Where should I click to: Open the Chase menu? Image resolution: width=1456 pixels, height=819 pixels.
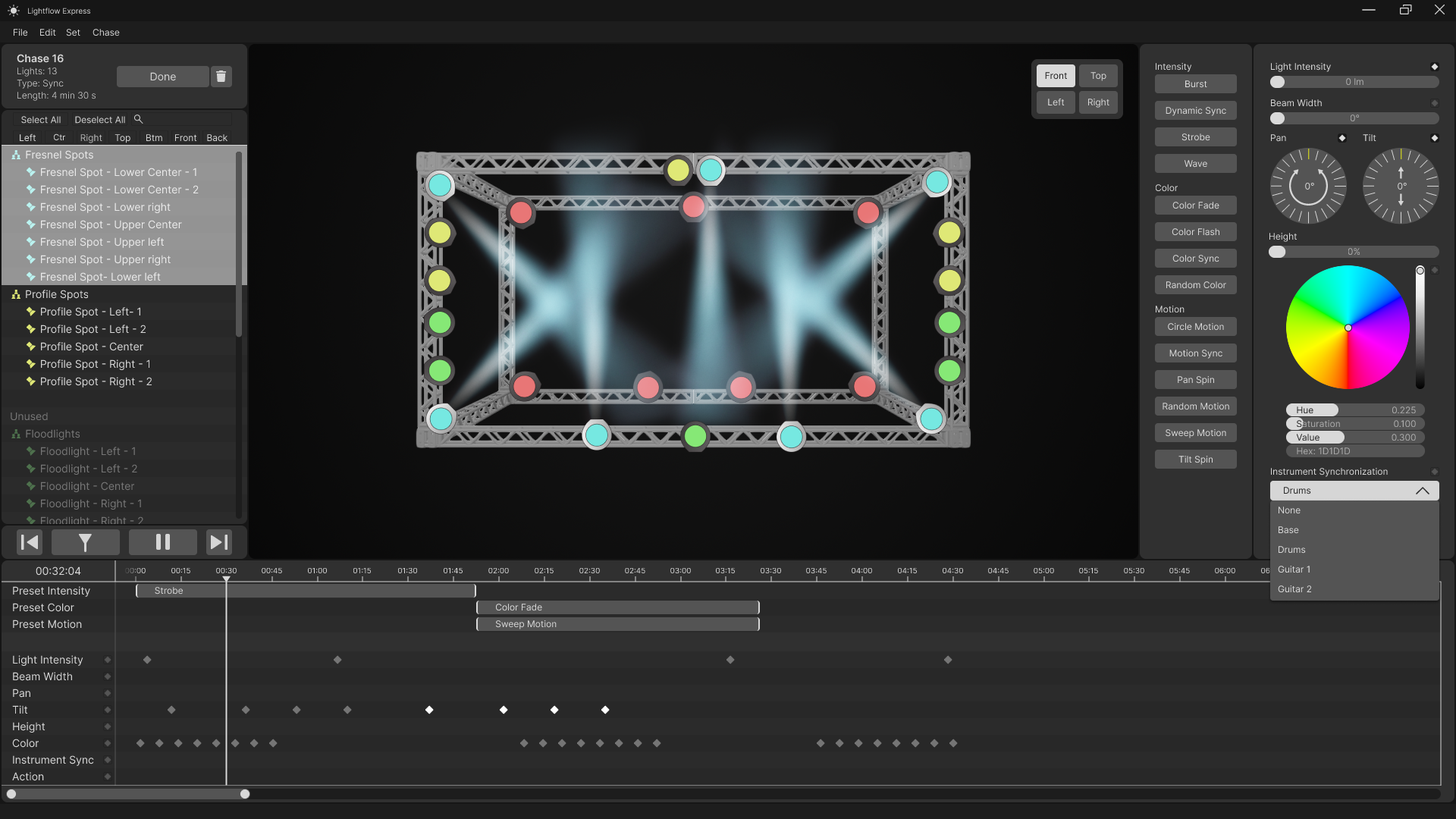coord(106,33)
